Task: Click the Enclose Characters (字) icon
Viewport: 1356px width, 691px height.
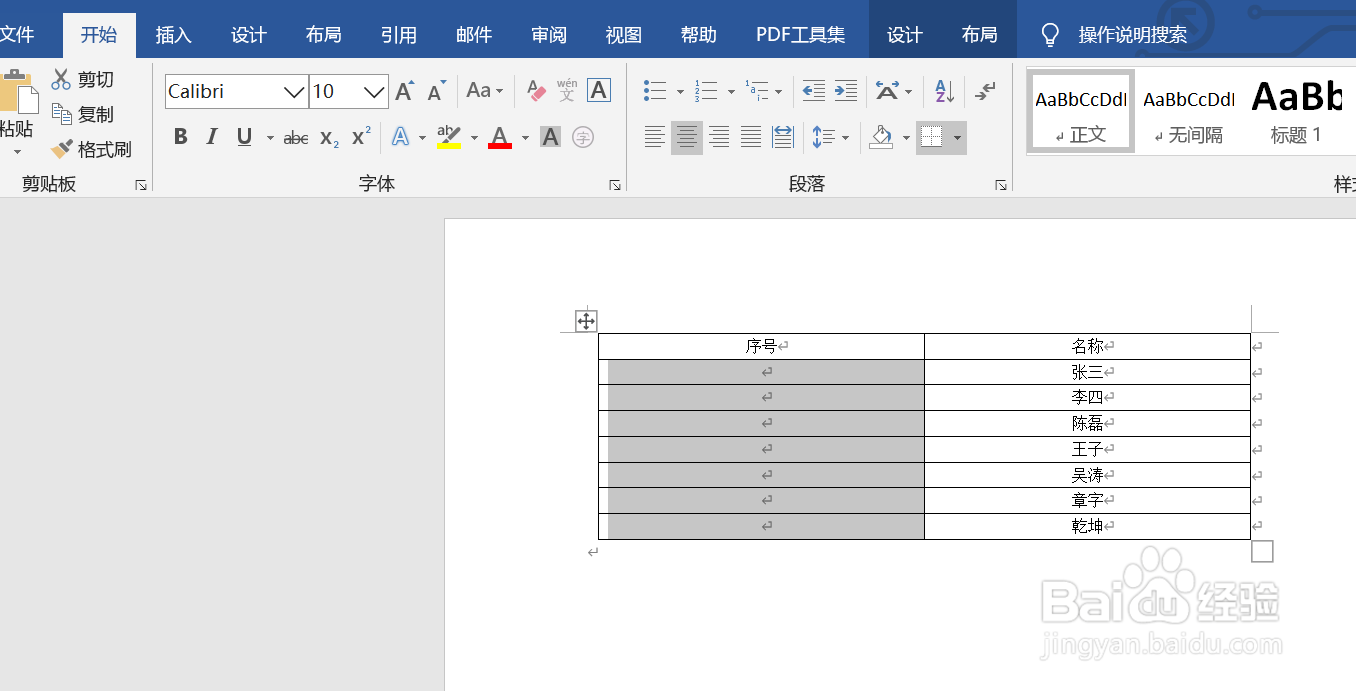Action: [x=583, y=137]
